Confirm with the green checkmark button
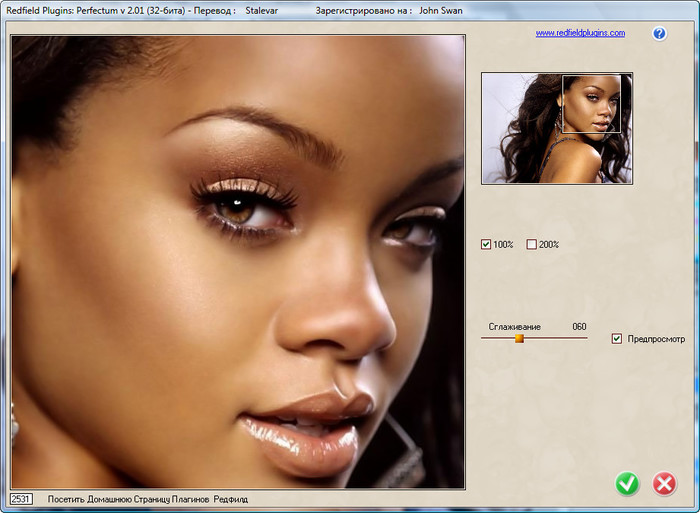Screen dimensions: 700x513 coord(627,484)
